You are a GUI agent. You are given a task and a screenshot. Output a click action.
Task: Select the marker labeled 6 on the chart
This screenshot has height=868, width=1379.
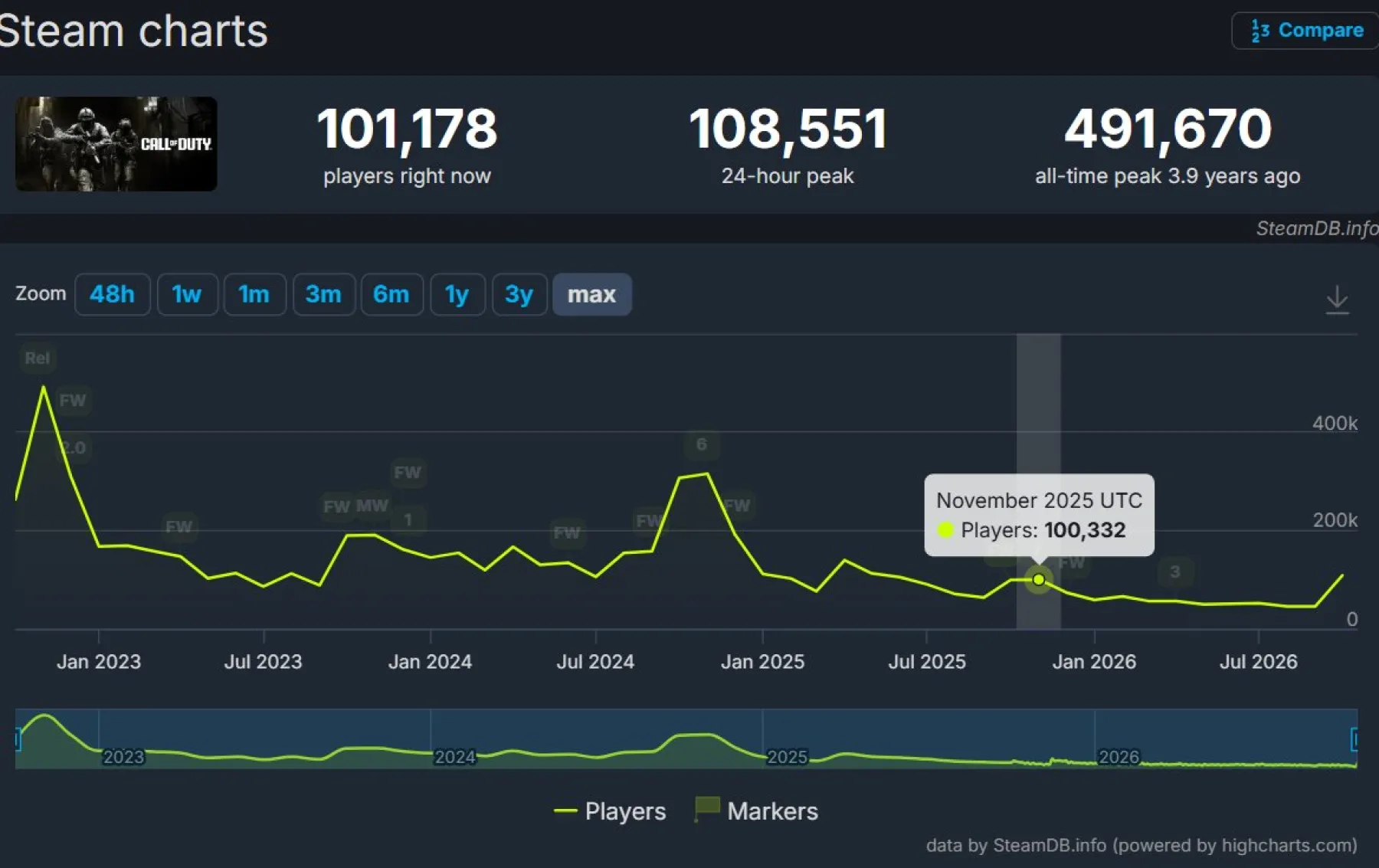click(701, 444)
